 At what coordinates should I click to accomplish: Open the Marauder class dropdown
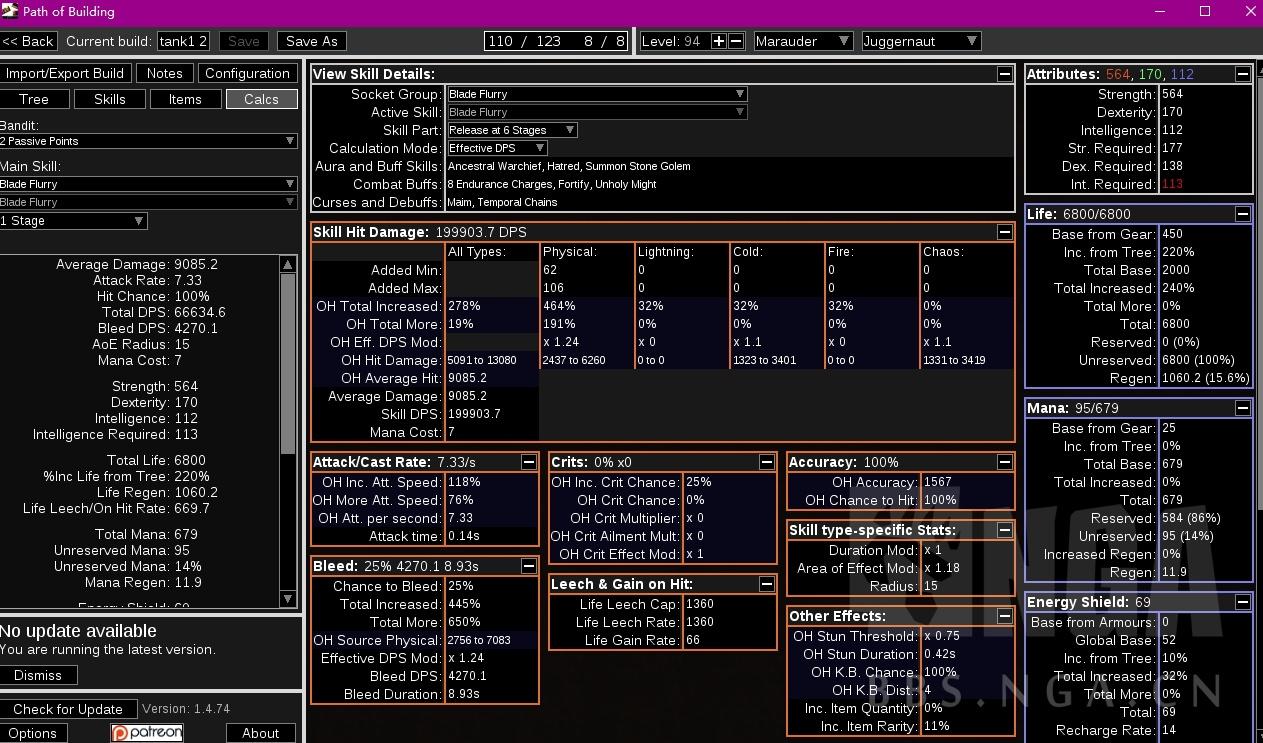coord(803,41)
